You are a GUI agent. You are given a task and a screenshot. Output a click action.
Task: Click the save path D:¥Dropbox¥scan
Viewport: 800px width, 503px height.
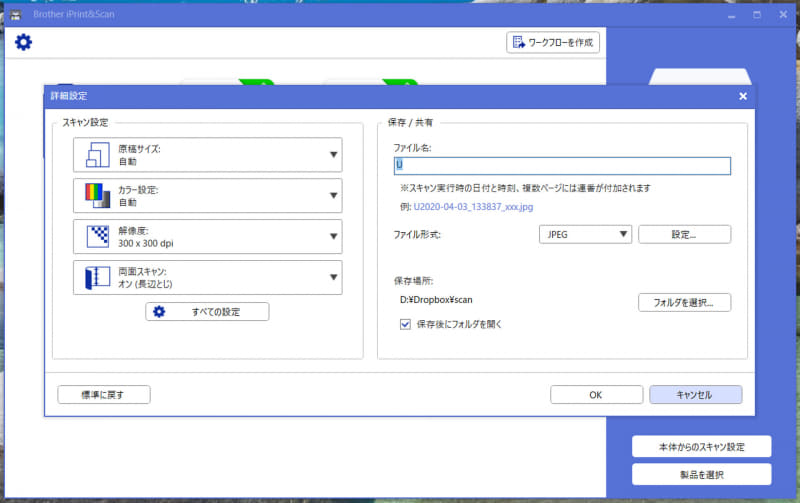436,300
